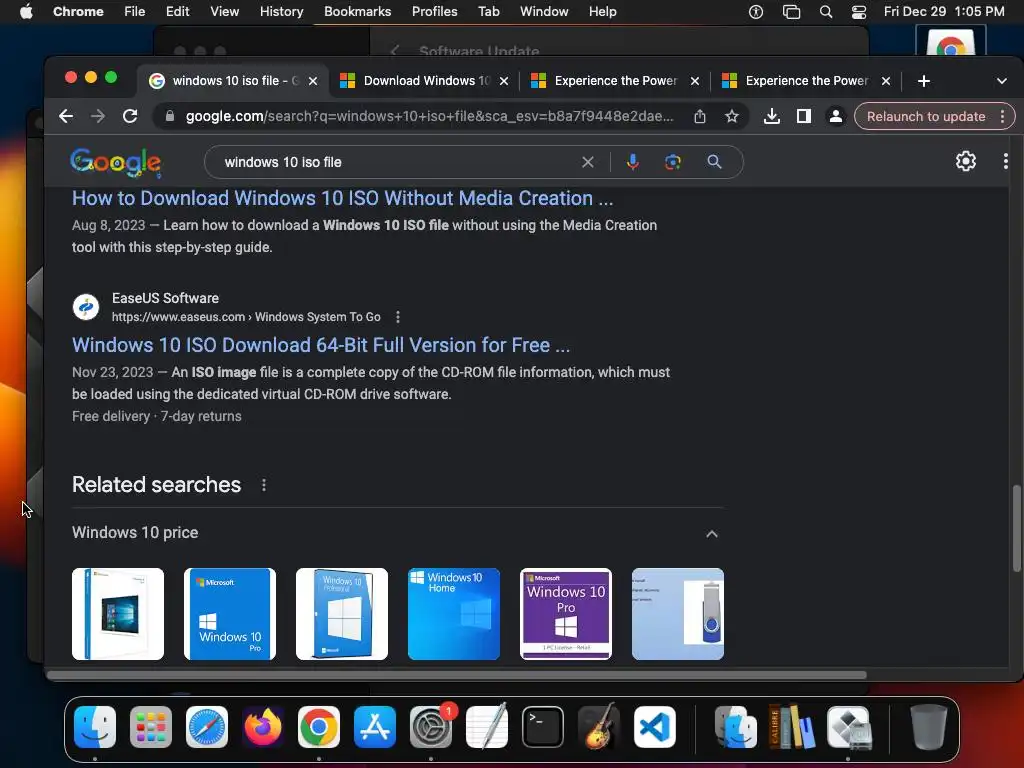Open the tab search dropdown arrow

click(1002, 81)
